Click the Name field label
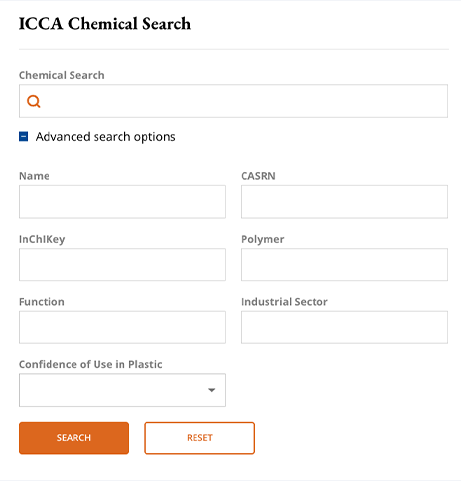 tap(34, 176)
